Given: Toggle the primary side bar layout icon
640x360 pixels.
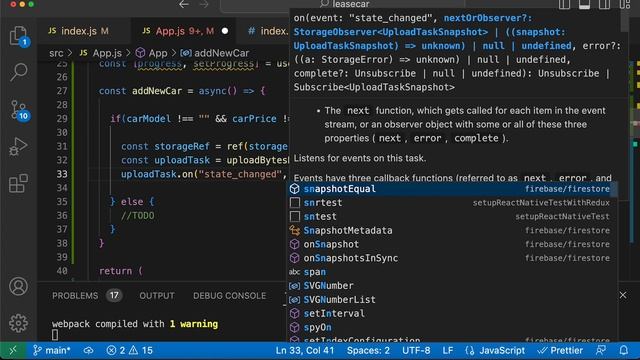Looking at the screenshot, I should click(564, 4).
